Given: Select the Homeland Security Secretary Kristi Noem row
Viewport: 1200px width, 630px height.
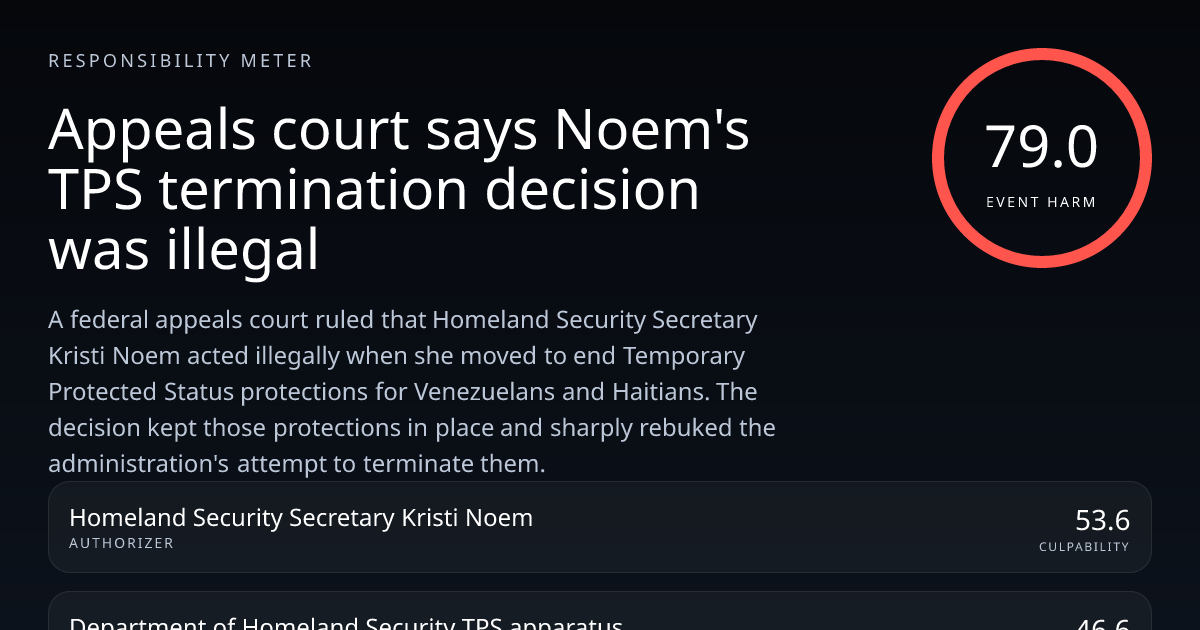Looking at the screenshot, I should [600, 527].
